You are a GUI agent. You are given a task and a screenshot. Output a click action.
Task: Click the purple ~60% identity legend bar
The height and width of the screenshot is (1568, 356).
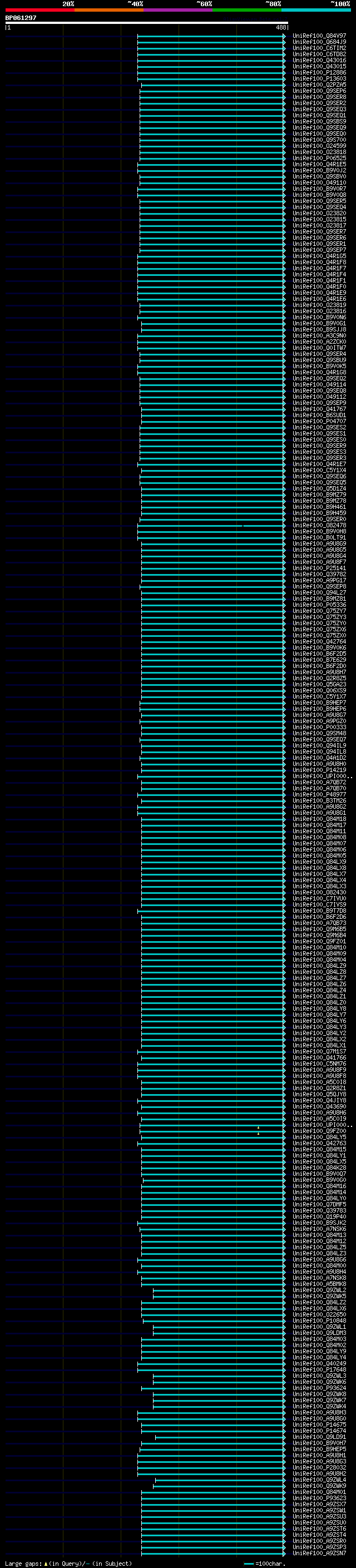(x=177, y=10)
